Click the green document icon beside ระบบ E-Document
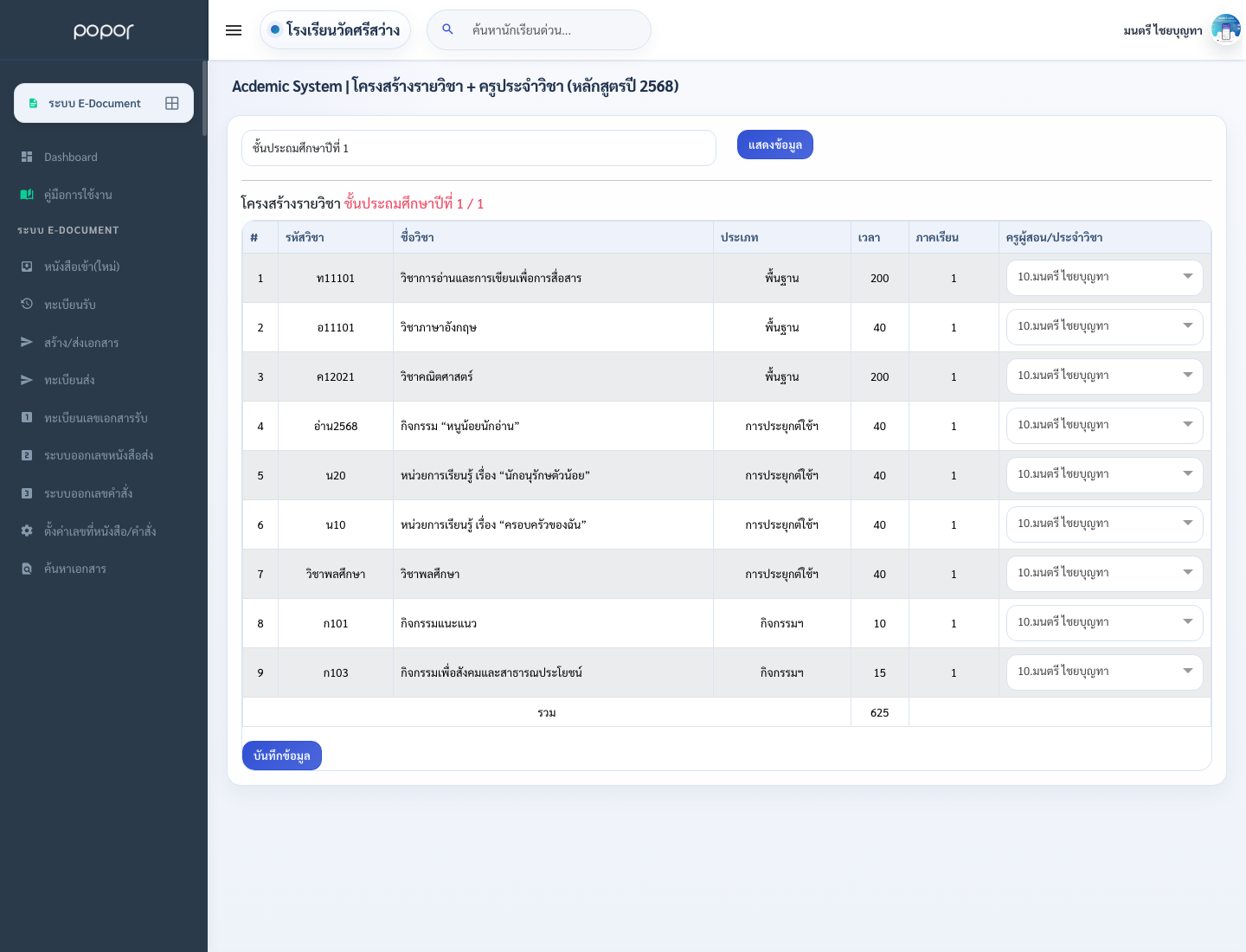The image size is (1246, 952). pyautogui.click(x=33, y=103)
